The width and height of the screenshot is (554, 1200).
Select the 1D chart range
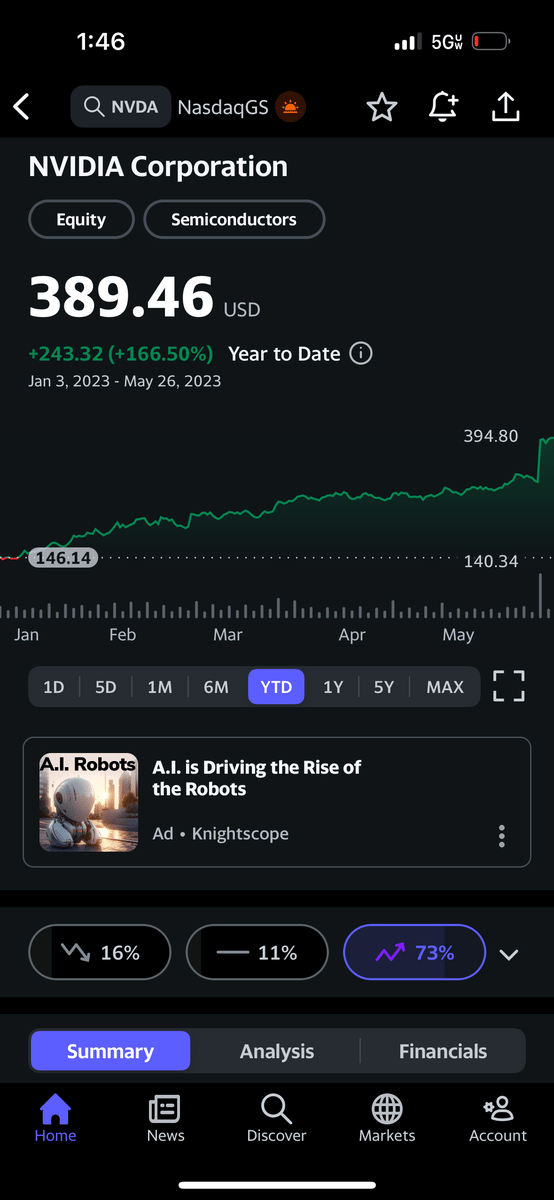click(54, 687)
